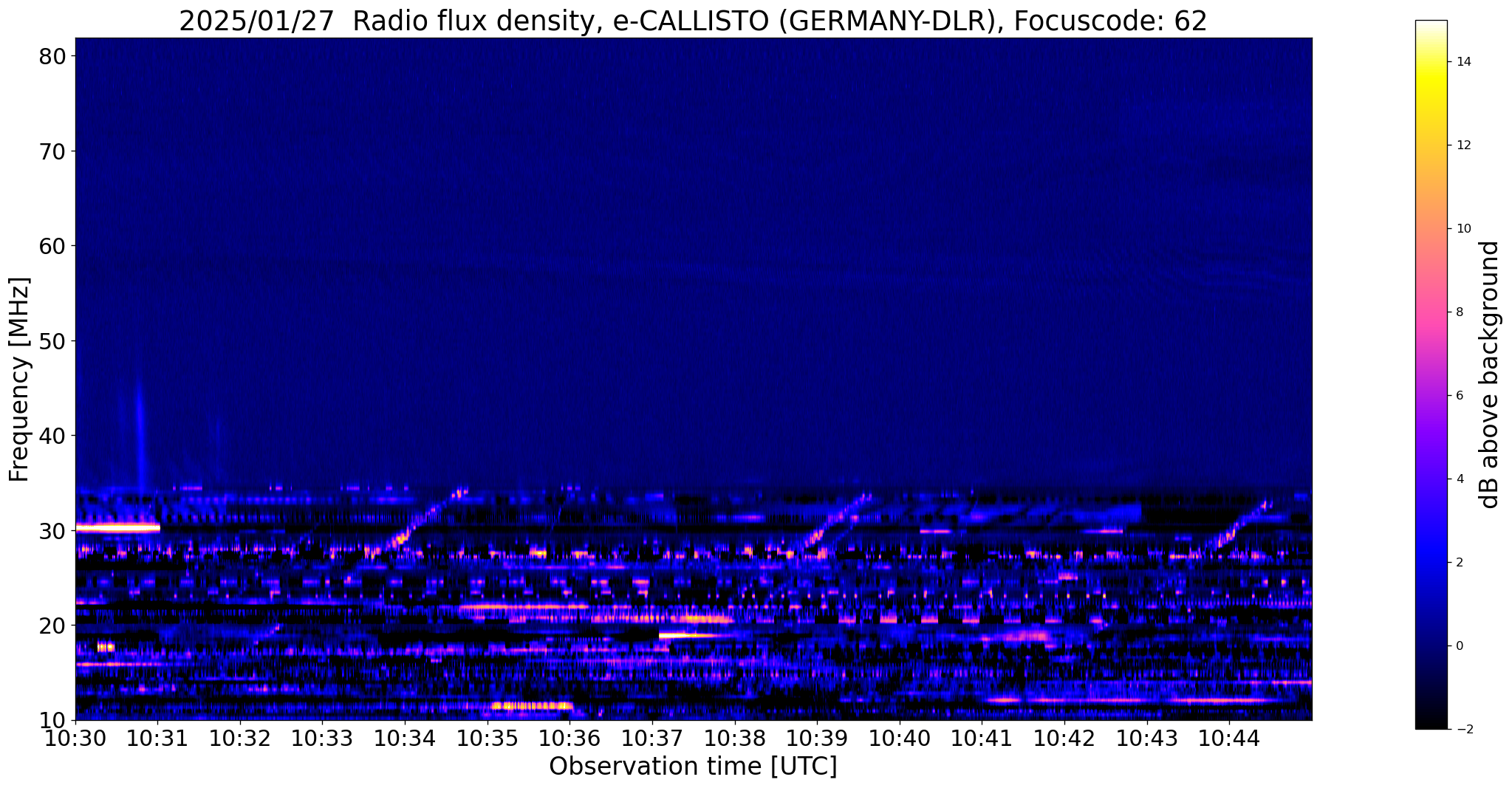Click the colorbar tick labeled 6
The image size is (1512, 788).
[x=1459, y=396]
